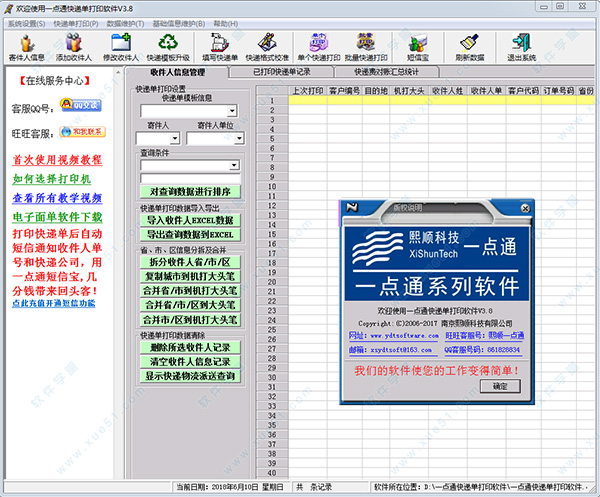The height and width of the screenshot is (497, 600).
Task: Click 合并省/市/区到大头笔 button
Action: [x=190, y=305]
